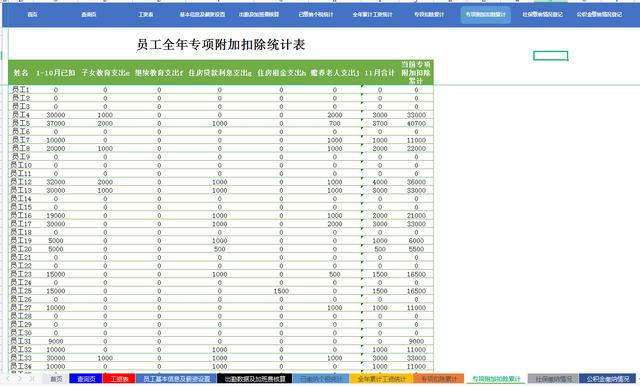Image resolution: width=640 pixels, height=386 pixels.
Task: Select 36000 in the 员工12 row
Action: coord(416,182)
